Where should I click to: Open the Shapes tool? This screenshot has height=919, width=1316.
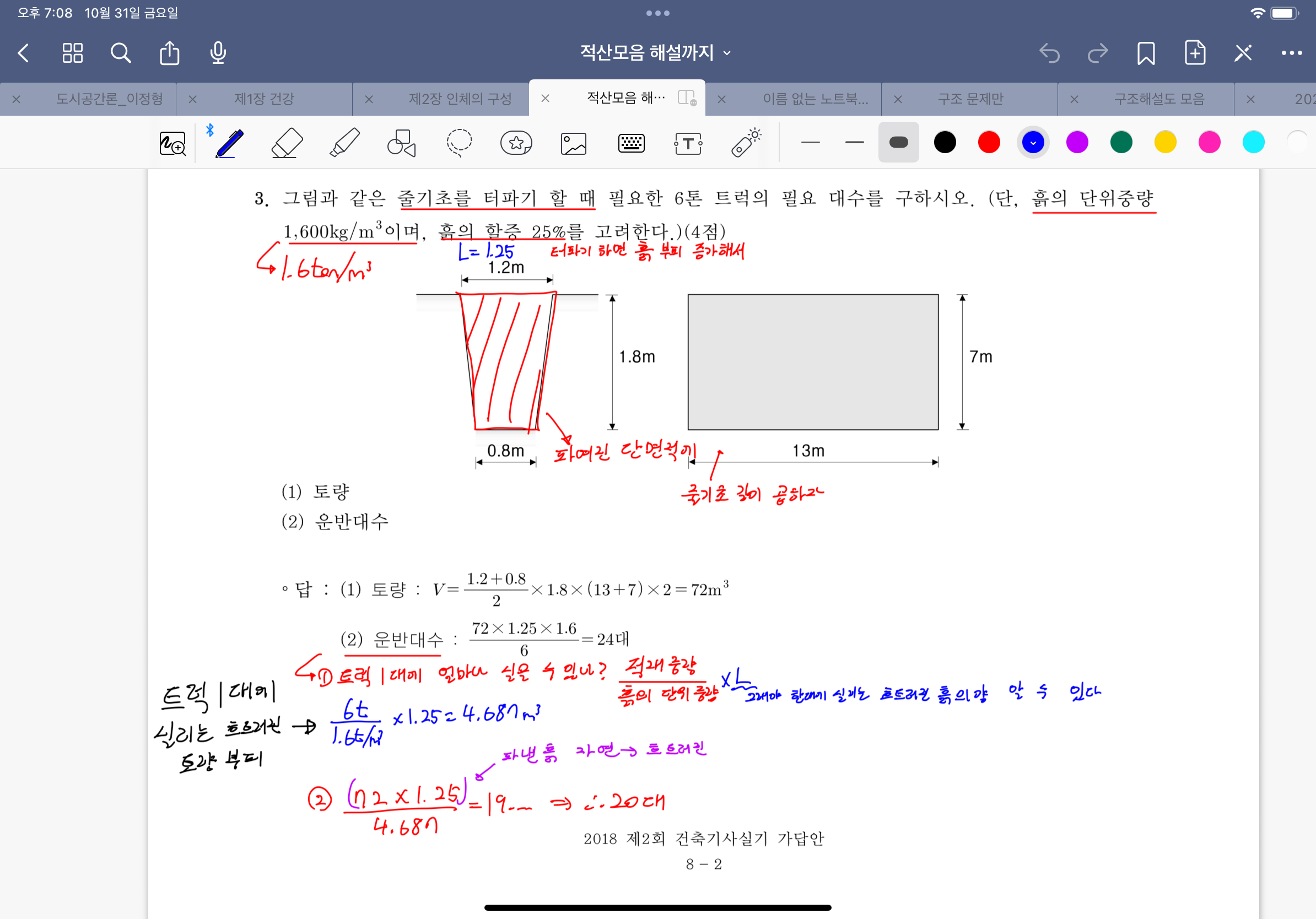point(401,143)
